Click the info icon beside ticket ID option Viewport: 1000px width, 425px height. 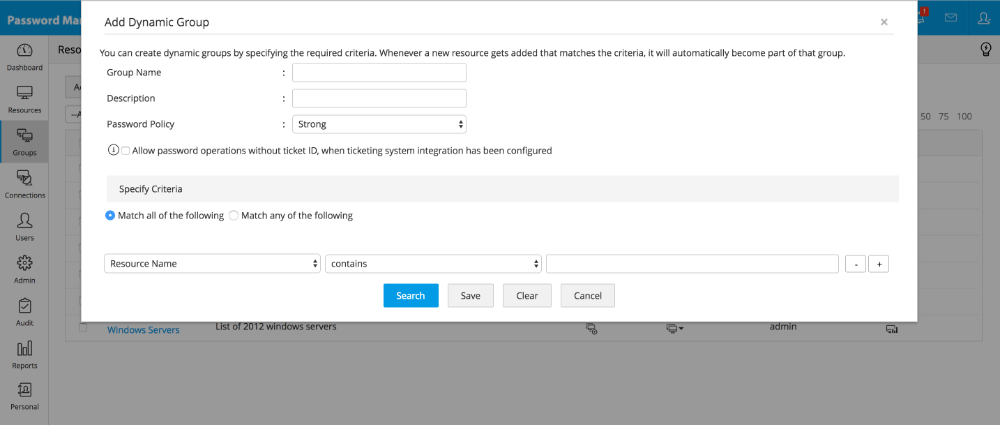(x=112, y=150)
